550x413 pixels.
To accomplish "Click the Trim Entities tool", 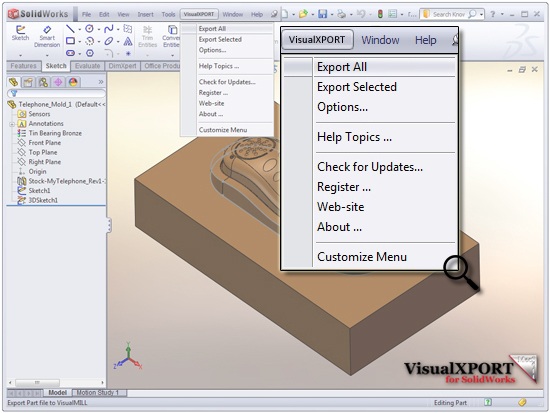I will tap(147, 36).
